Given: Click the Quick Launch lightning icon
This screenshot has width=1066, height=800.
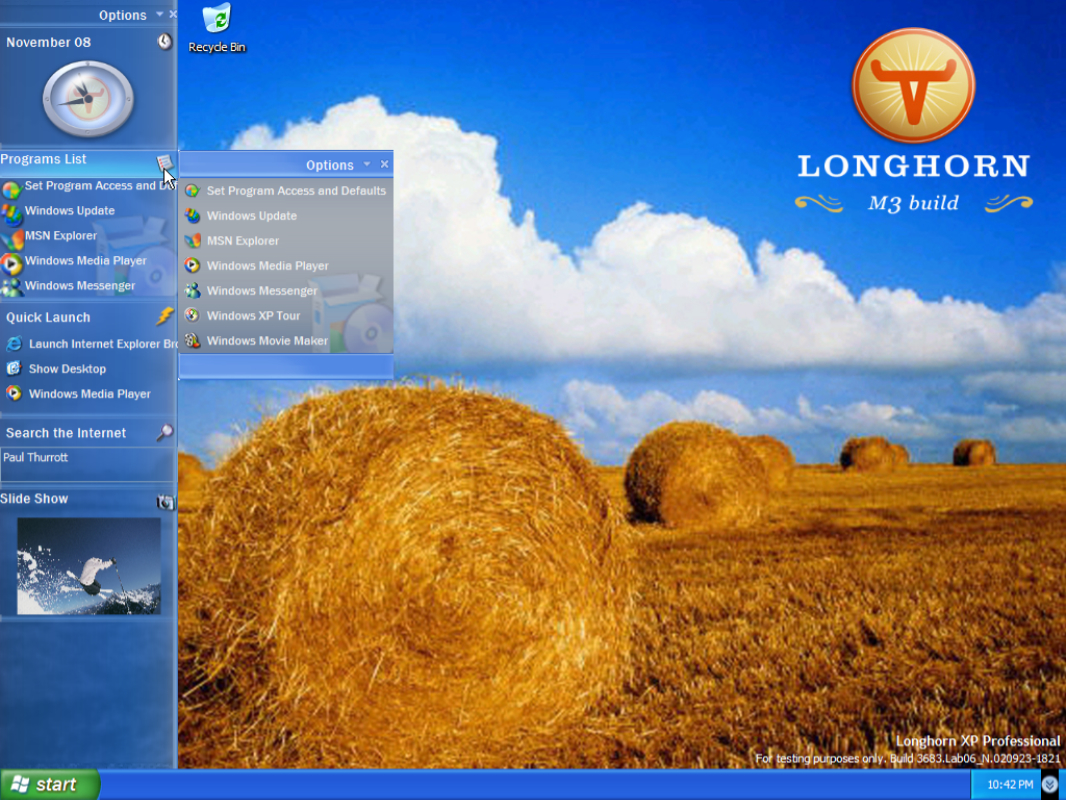Looking at the screenshot, I should coord(165,315).
